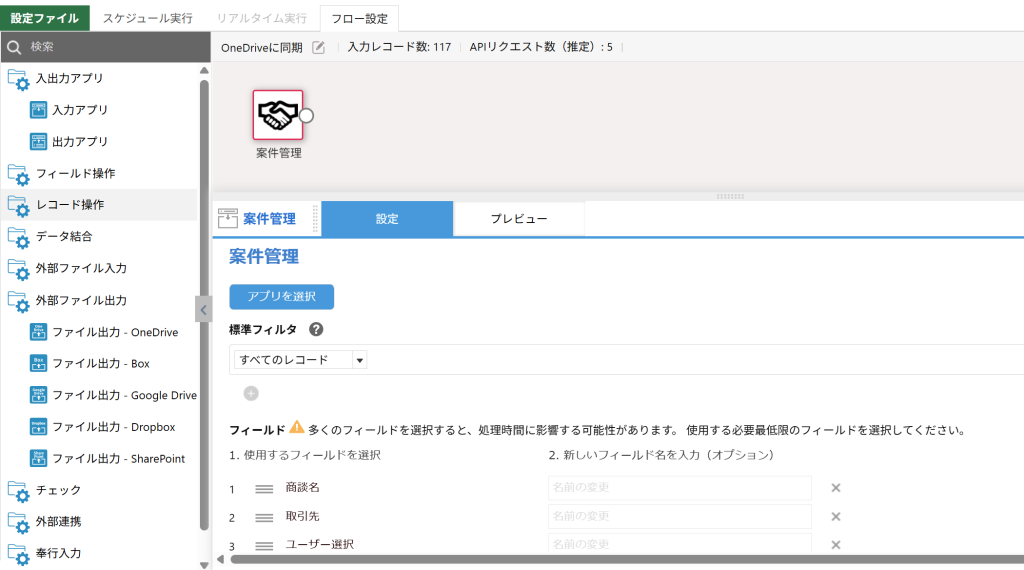Select ファイル出力 - Dropbox icon

coord(39,426)
